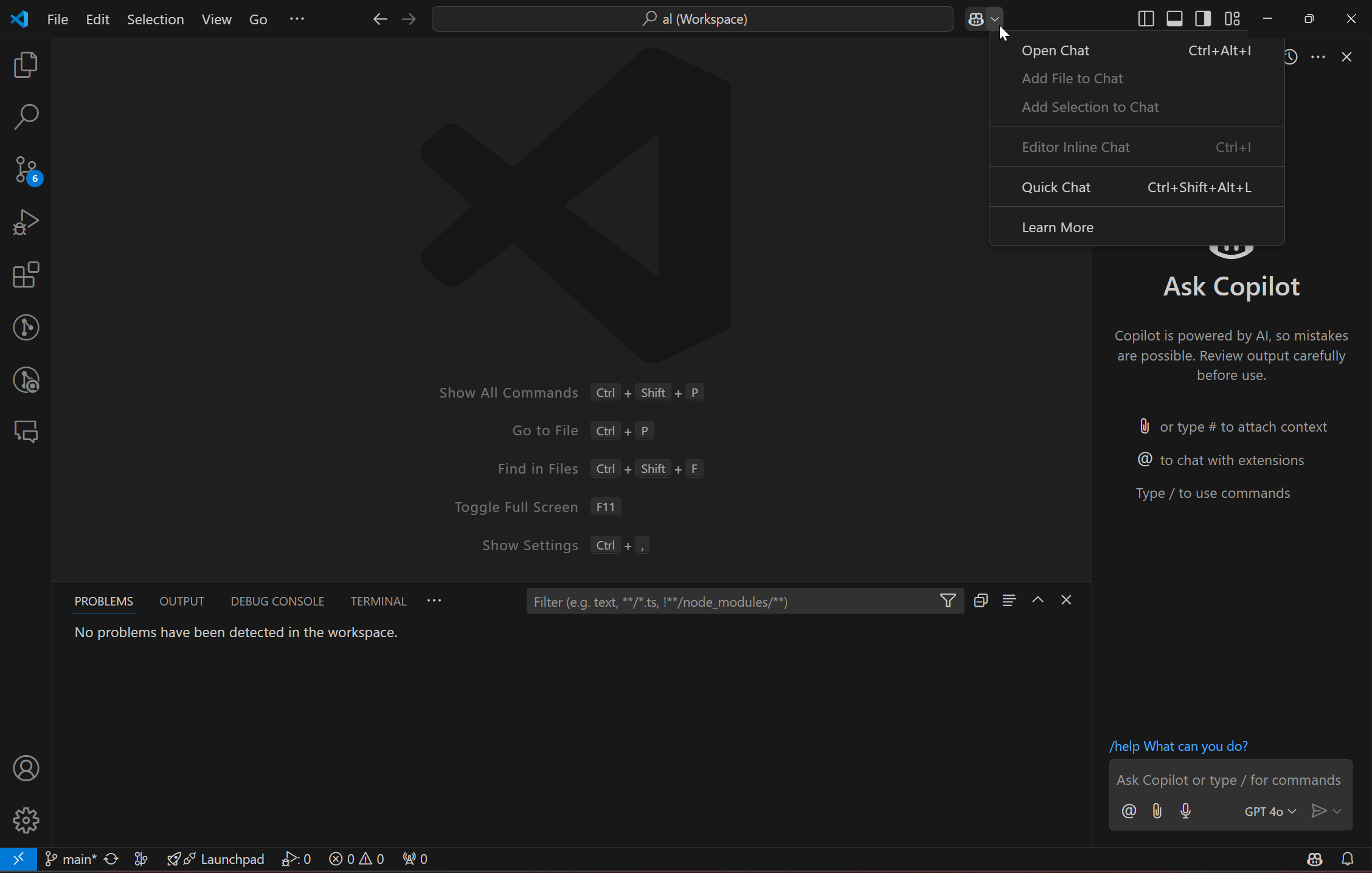1372x873 pixels.
Task: Click the microphone icon in Copilot chat input
Action: 1185,811
